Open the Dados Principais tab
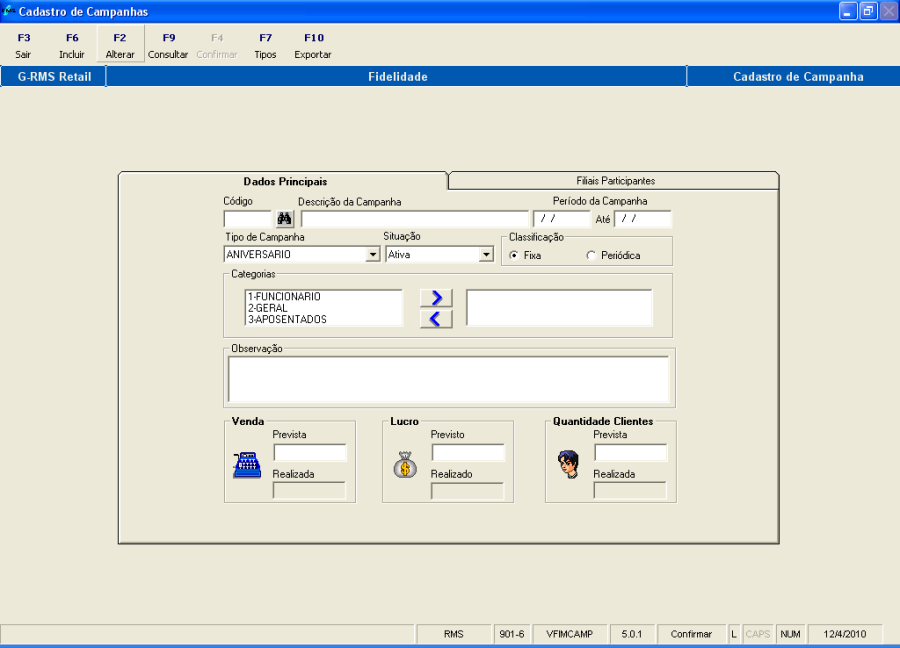The height and width of the screenshot is (648, 900). click(x=285, y=181)
